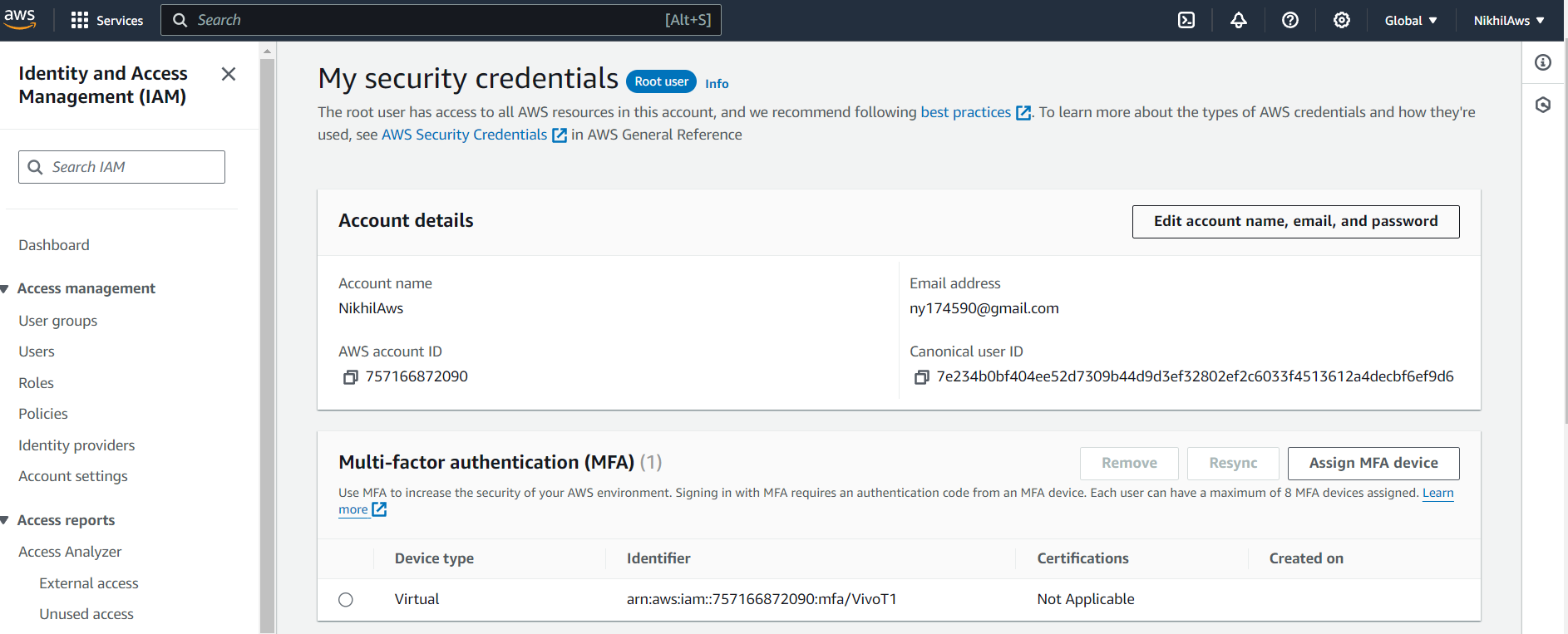1568x634 pixels.
Task: Close the IAM navigation sidebar
Action: point(229,74)
